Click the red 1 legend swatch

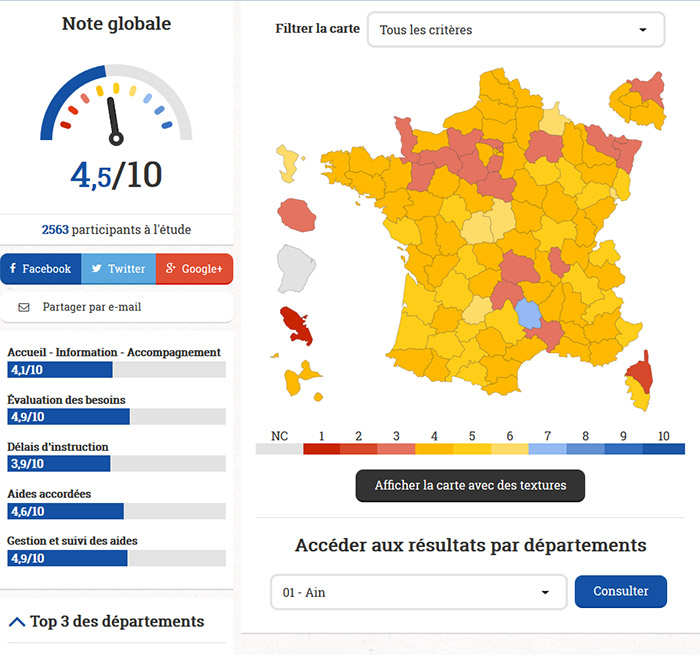pos(321,449)
